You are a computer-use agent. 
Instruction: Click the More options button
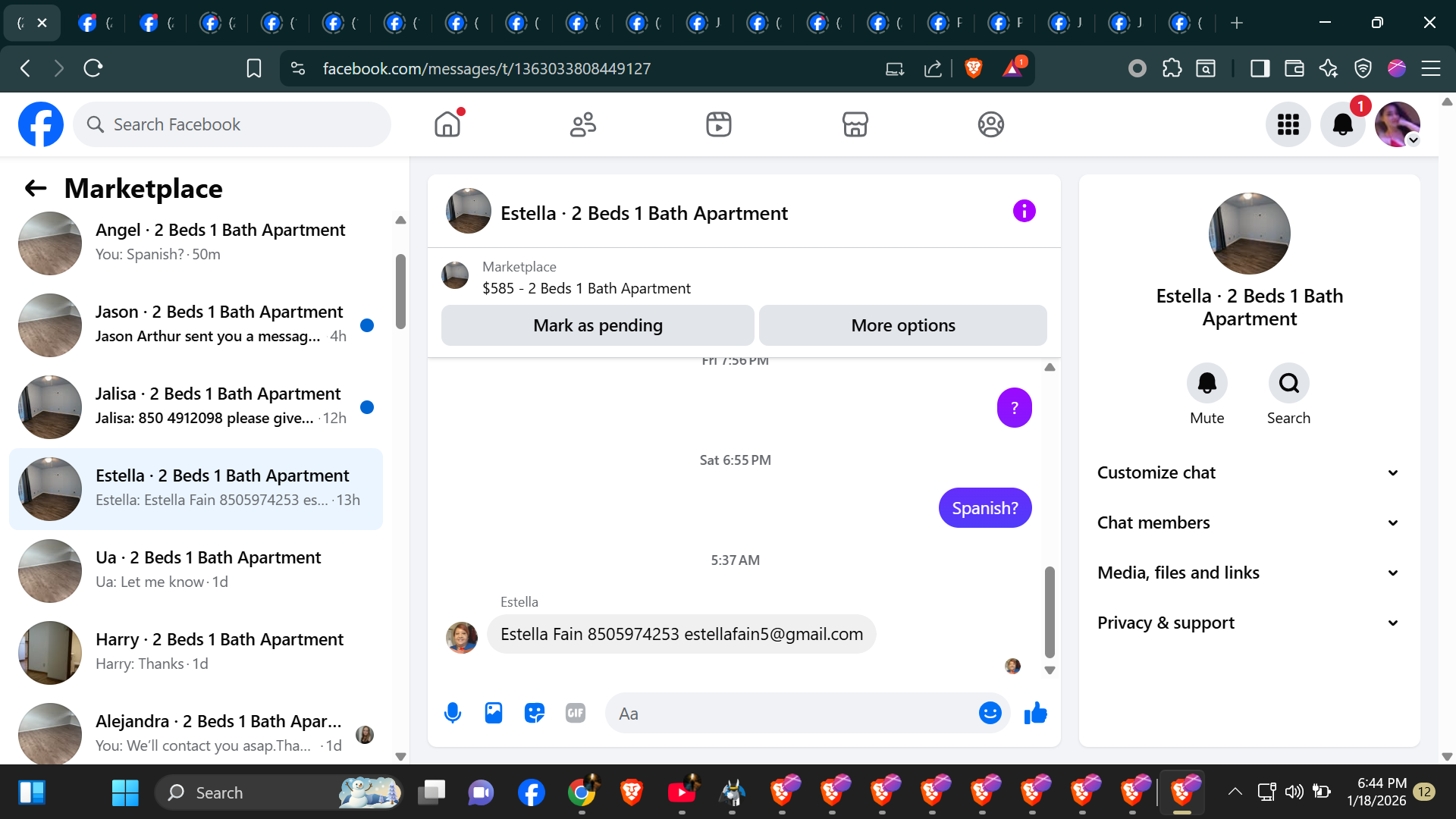coord(902,325)
